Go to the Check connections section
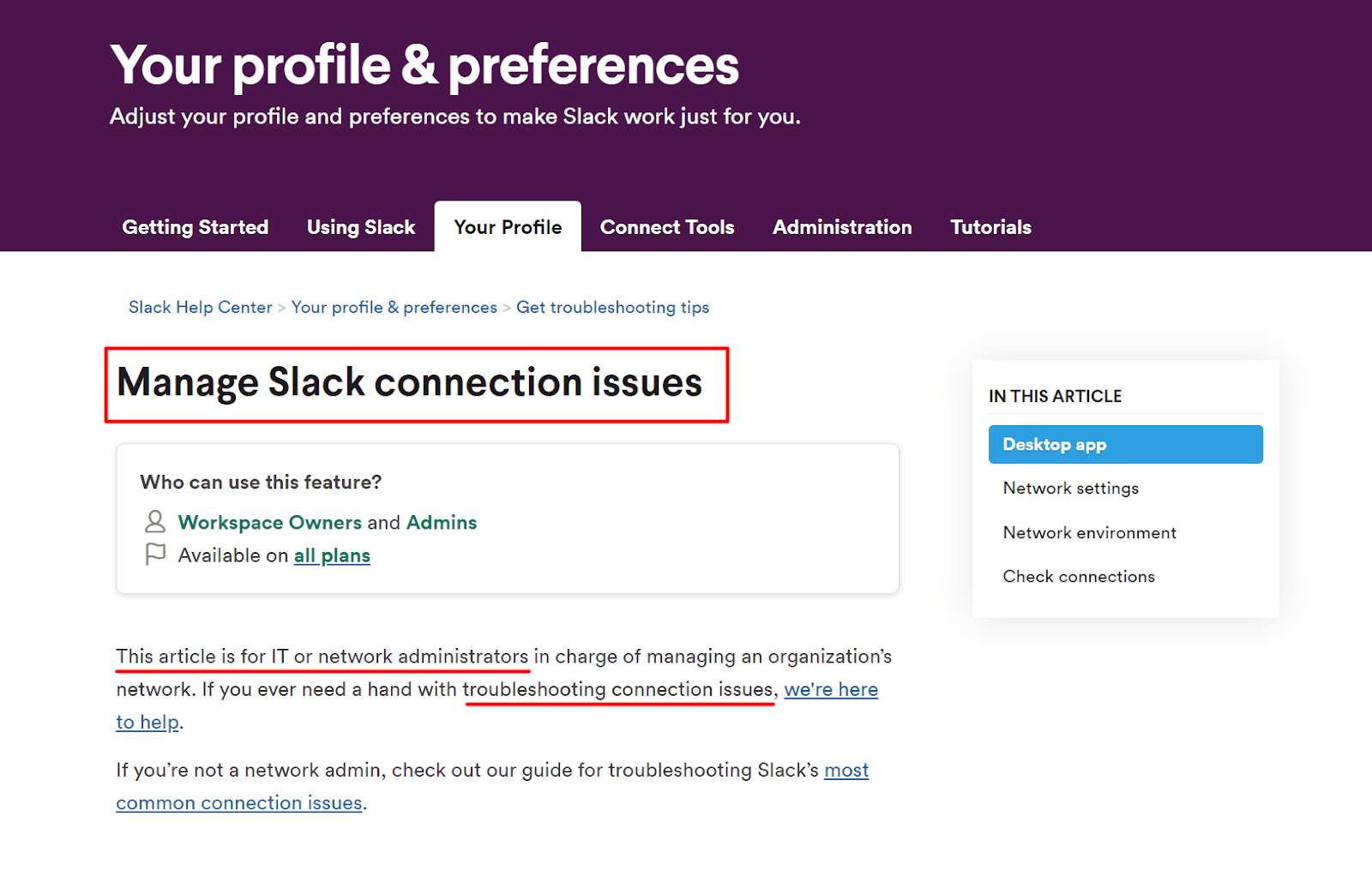1372x876 pixels. (x=1079, y=577)
